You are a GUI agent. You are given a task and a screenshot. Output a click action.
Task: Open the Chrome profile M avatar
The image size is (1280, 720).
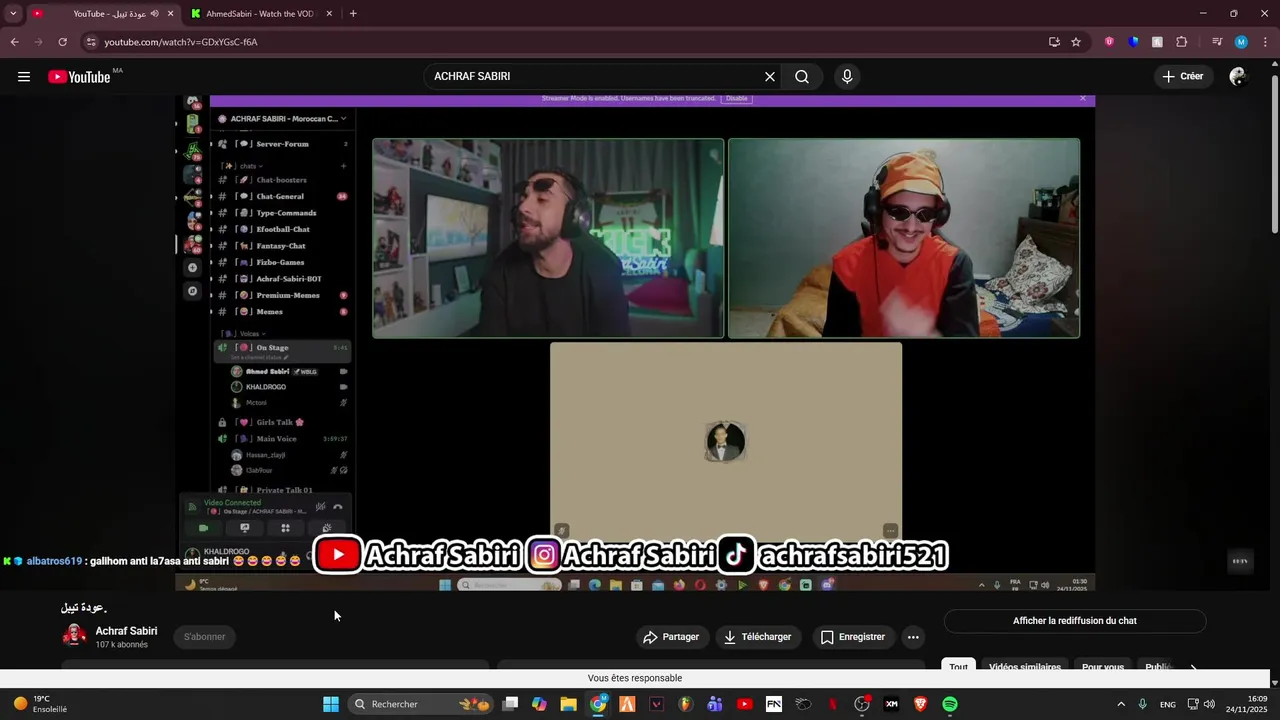pos(1241,42)
